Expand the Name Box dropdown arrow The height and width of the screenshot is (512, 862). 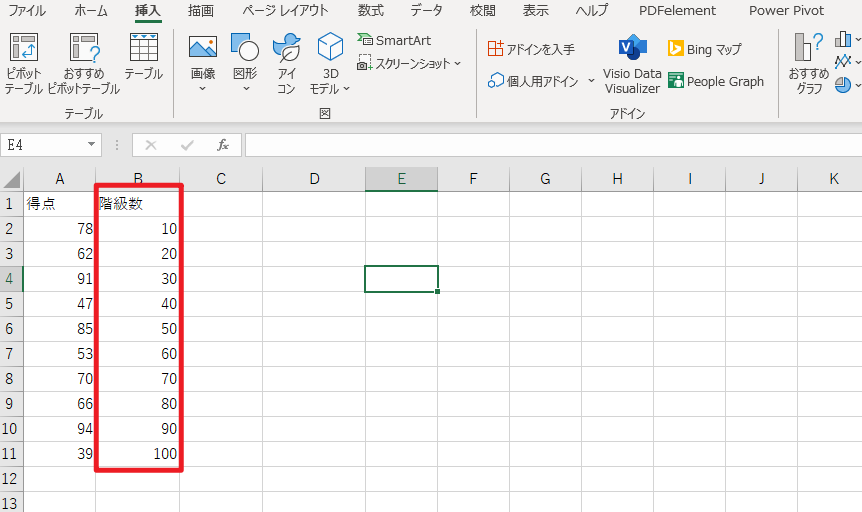point(91,145)
